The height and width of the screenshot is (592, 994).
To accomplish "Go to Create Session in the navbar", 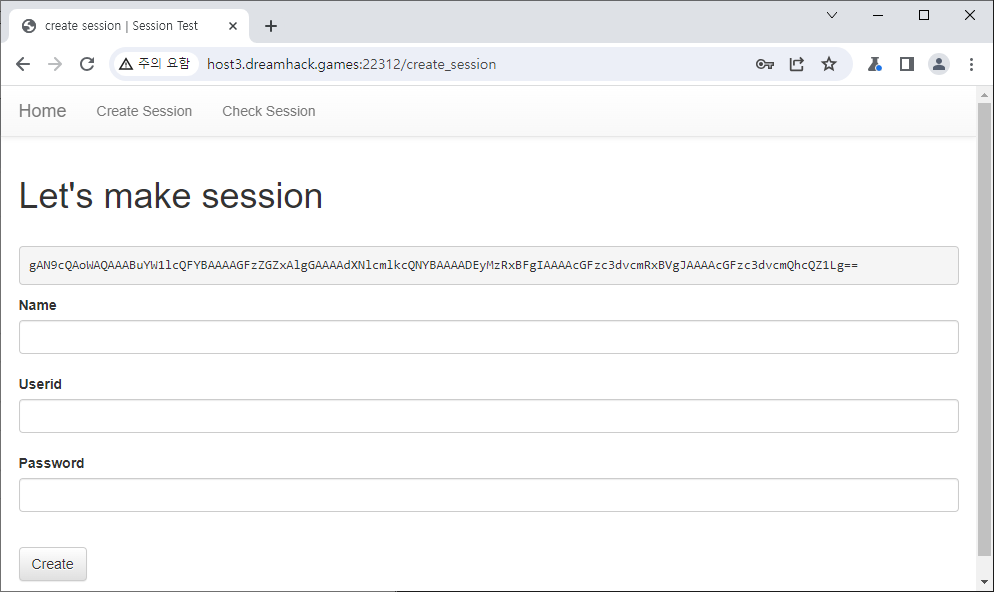I will click(x=144, y=111).
